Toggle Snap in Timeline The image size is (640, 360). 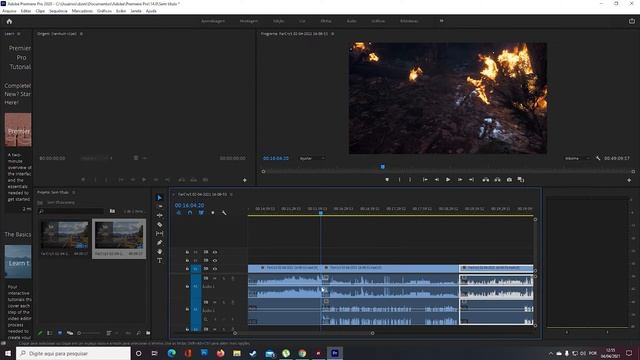[x=190, y=213]
